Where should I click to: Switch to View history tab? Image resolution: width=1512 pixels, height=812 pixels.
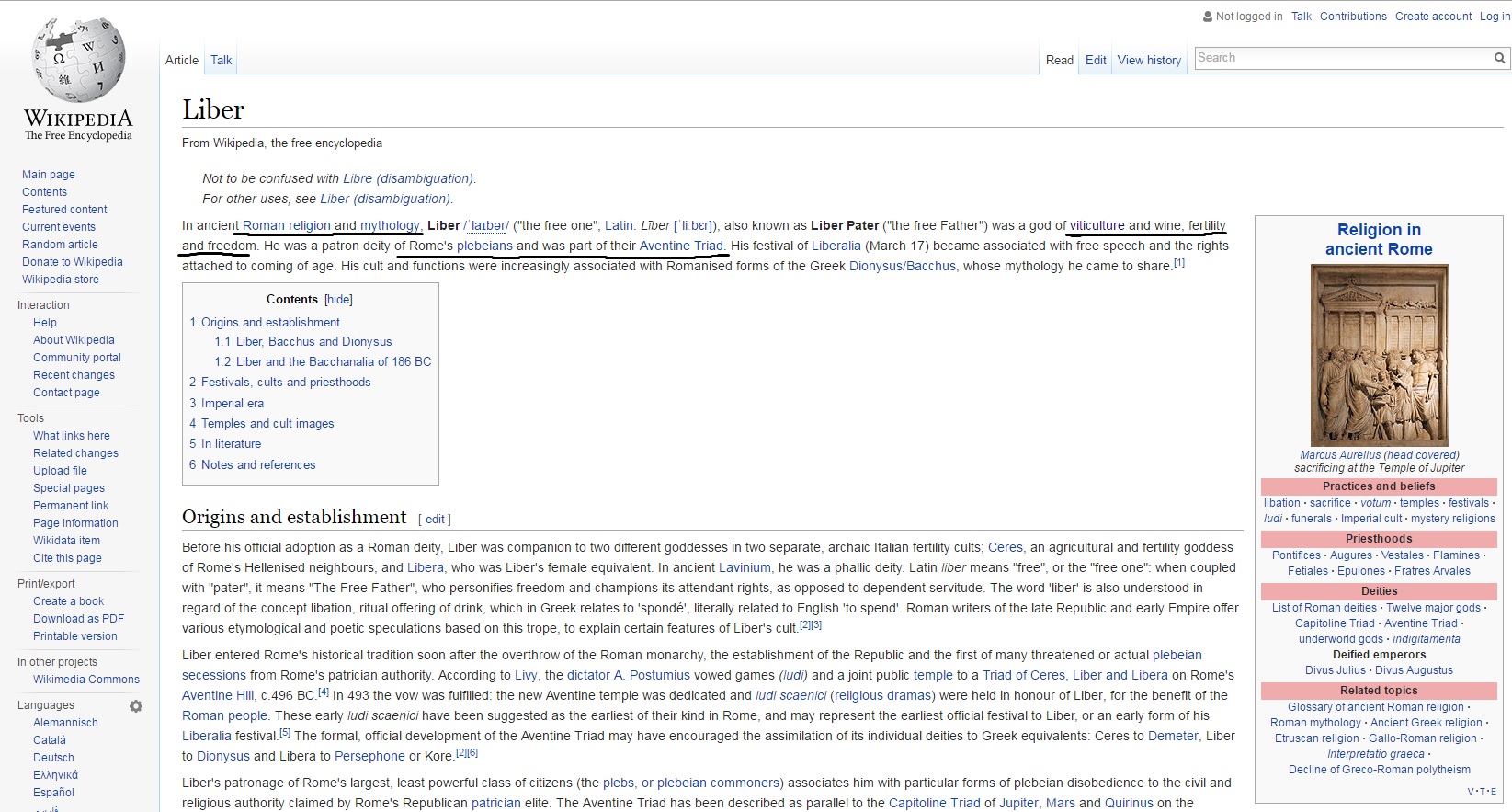point(1149,61)
